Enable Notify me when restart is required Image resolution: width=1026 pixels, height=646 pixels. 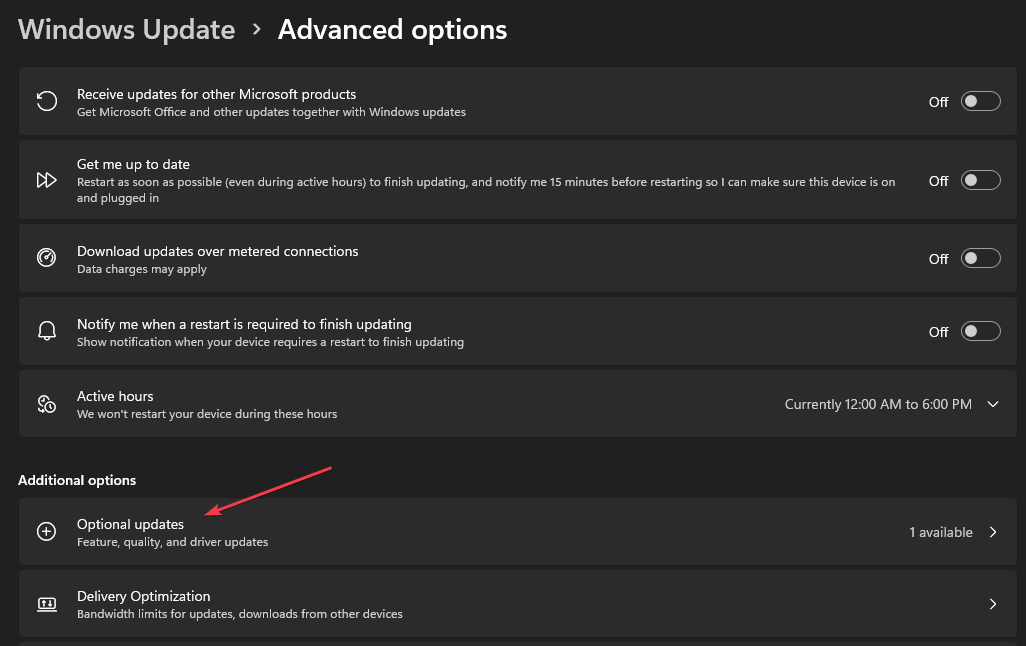pyautogui.click(x=980, y=331)
